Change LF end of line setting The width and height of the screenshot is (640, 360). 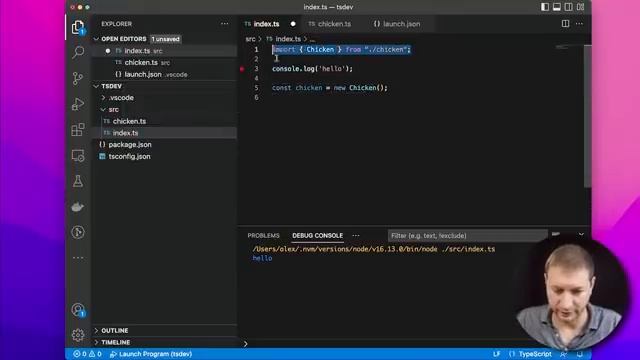[x=496, y=354]
